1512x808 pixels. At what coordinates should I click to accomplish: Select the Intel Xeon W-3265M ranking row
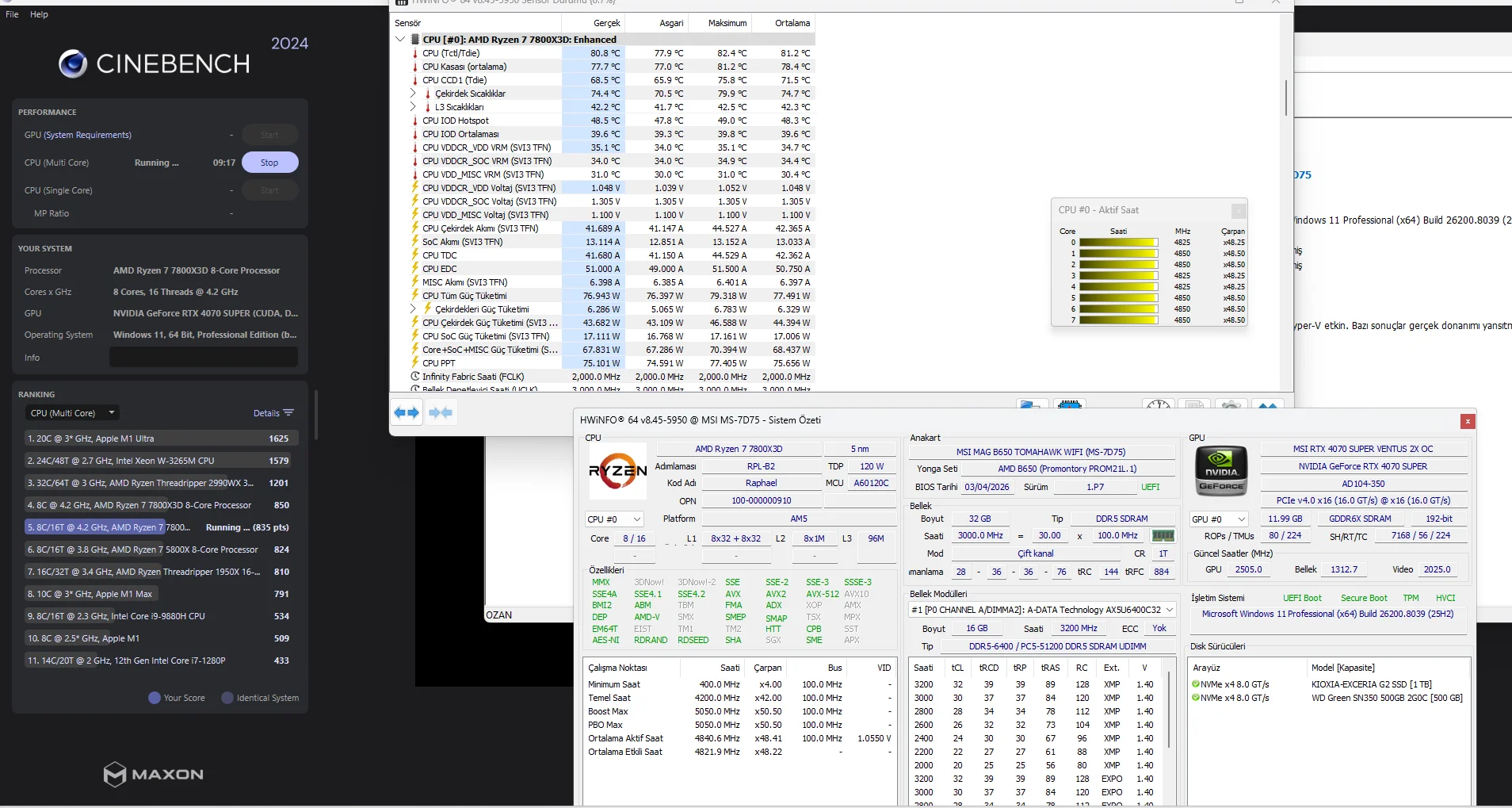pyautogui.click(x=162, y=461)
